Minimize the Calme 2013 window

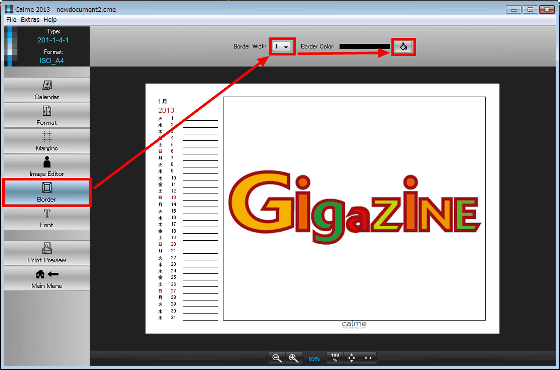pos(514,10)
